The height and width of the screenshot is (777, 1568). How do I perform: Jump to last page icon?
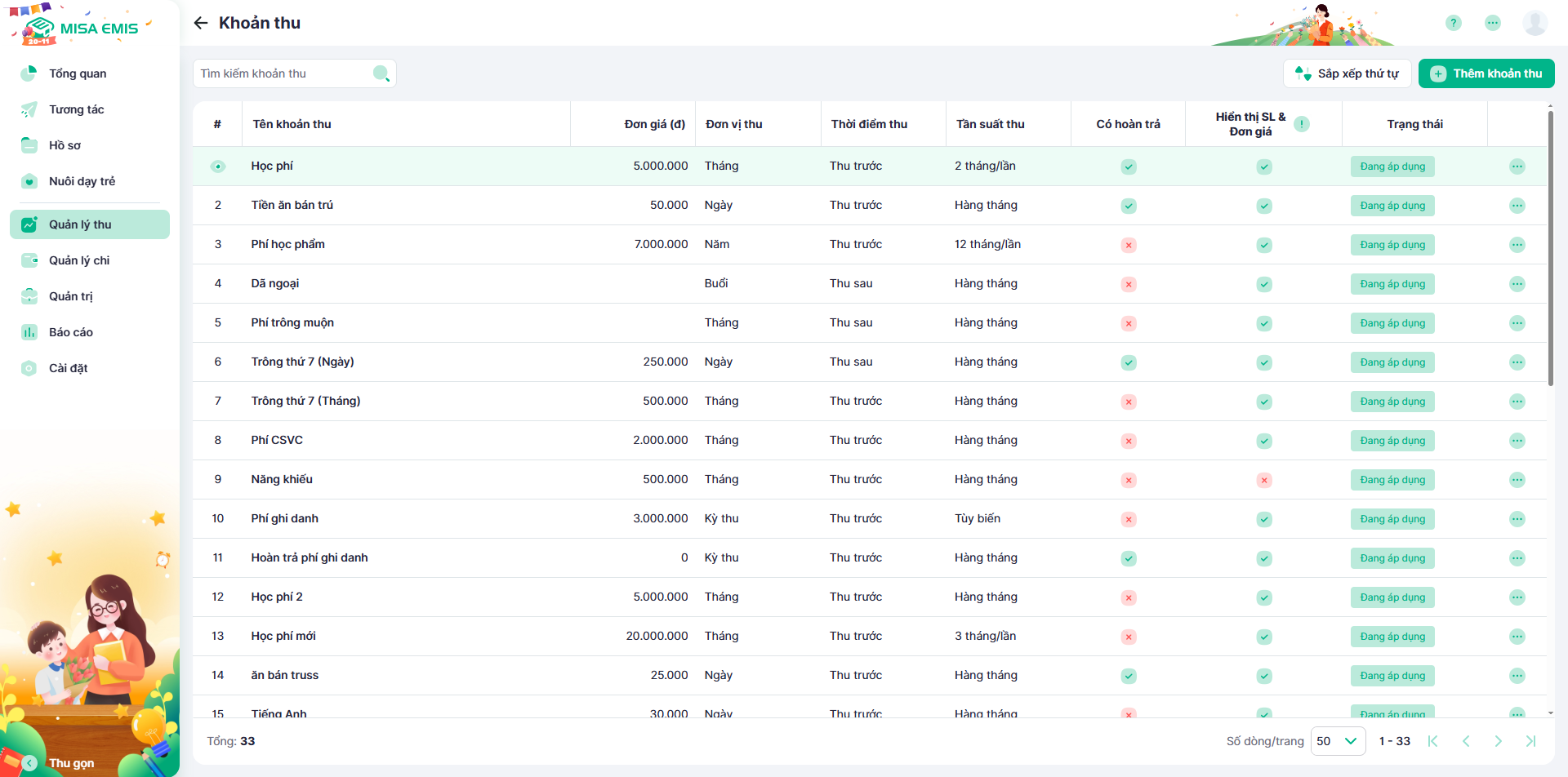click(x=1530, y=741)
